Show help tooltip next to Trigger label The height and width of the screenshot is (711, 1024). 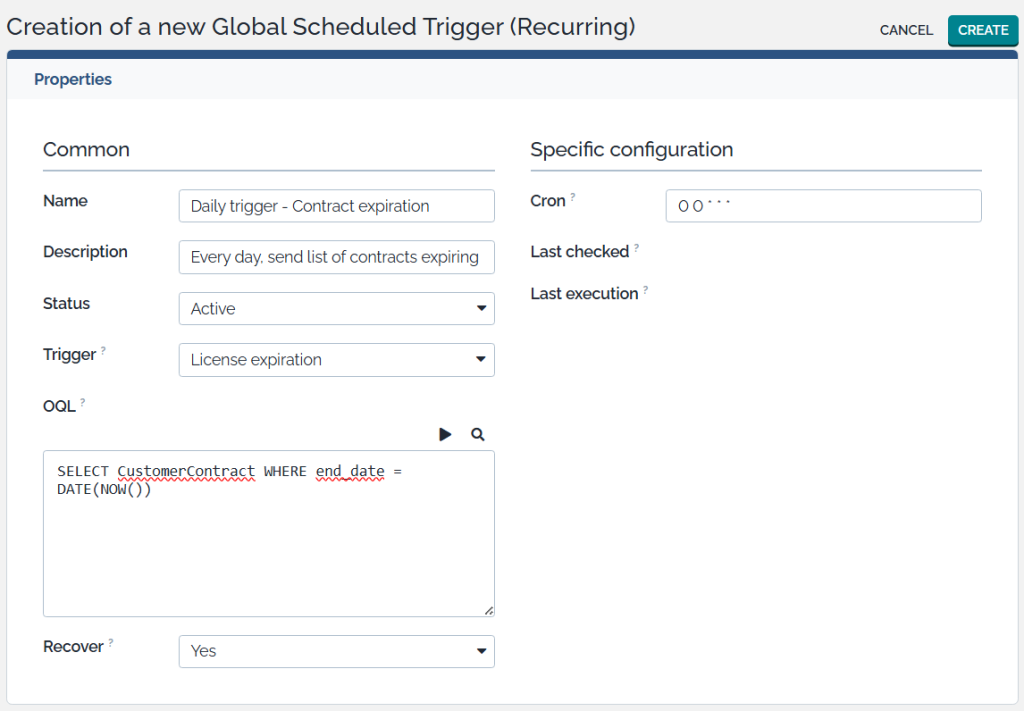103,351
